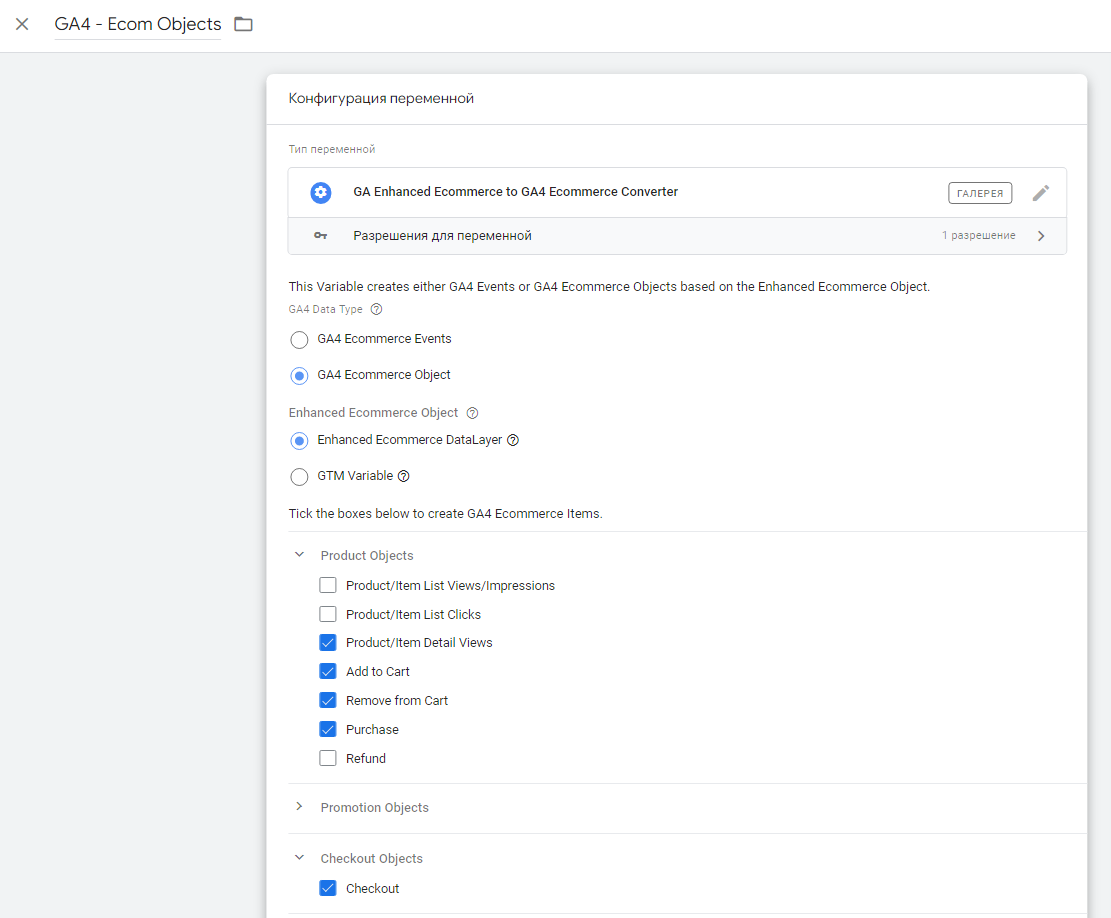This screenshot has height=918, width=1111.
Task: Click the Tick the boxes below instruction text
Action: (445, 514)
